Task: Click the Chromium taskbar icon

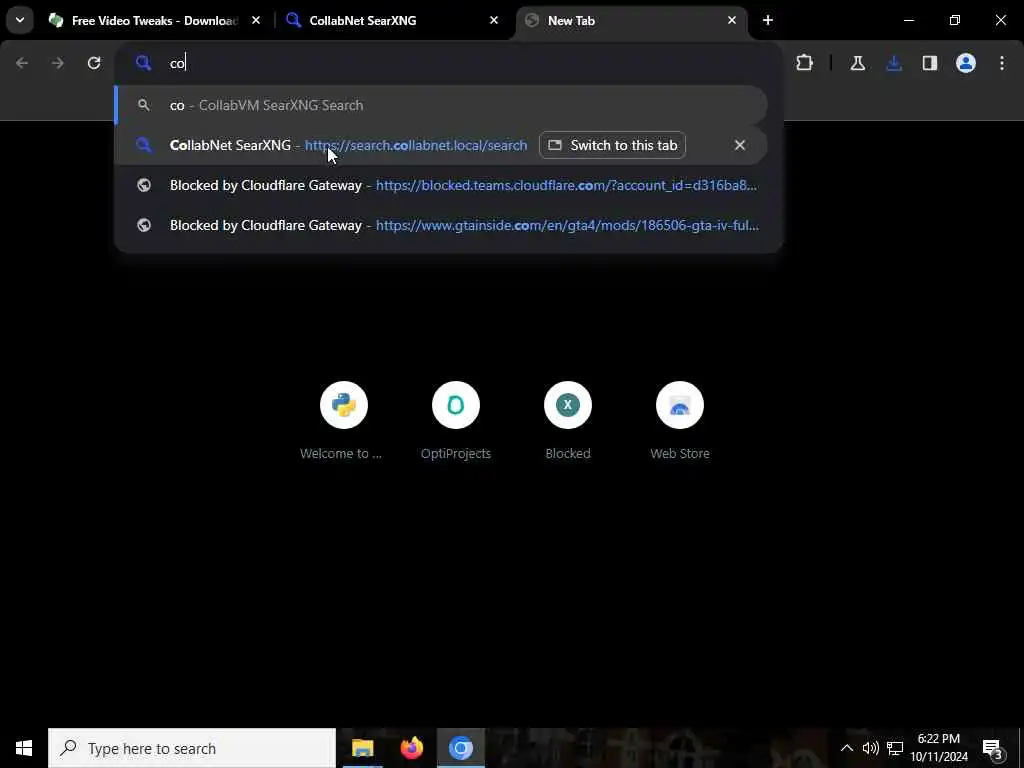Action: tap(460, 748)
